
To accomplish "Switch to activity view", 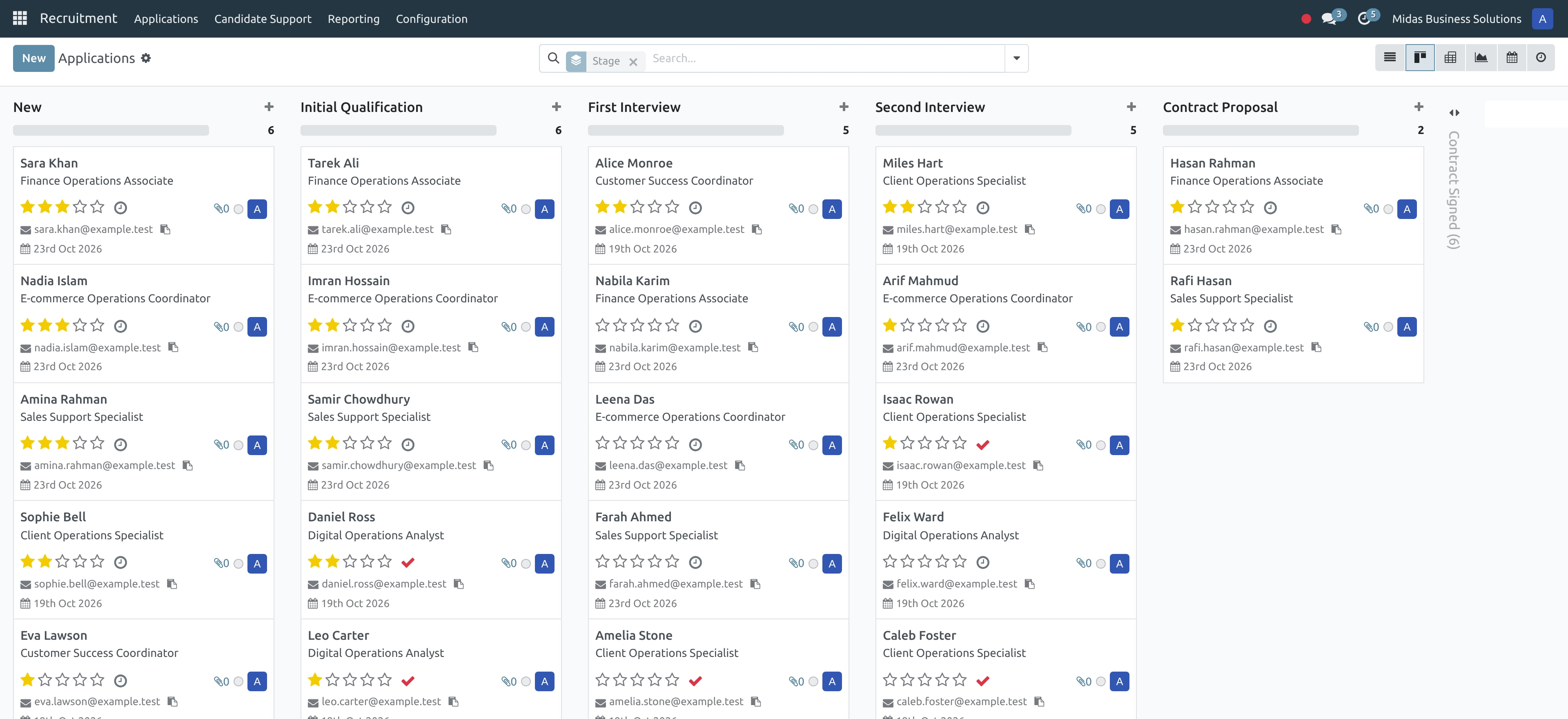I will tap(1541, 57).
